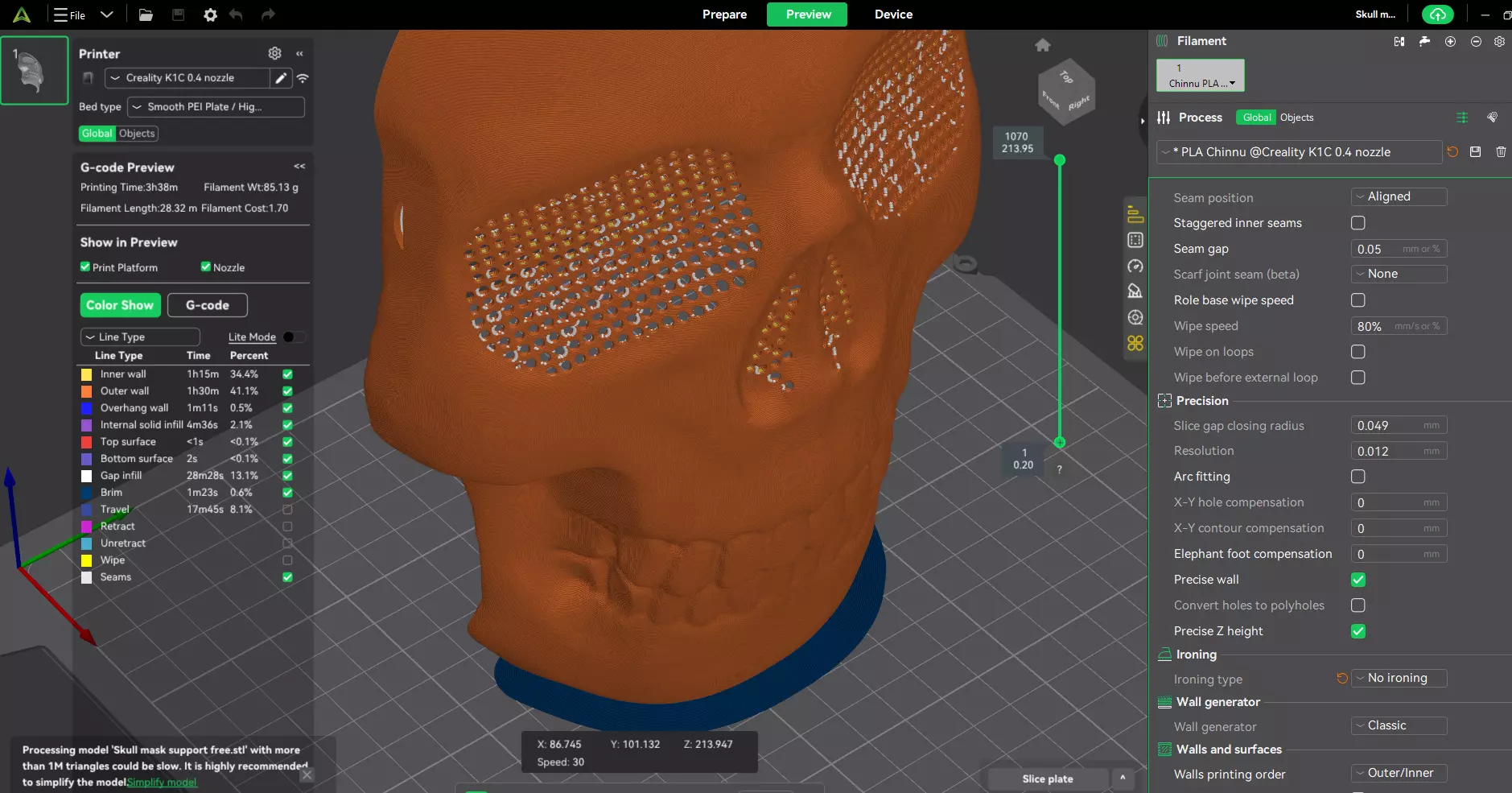The image size is (1512, 793).
Task: Enable Wipe on loops
Action: [1358, 352]
